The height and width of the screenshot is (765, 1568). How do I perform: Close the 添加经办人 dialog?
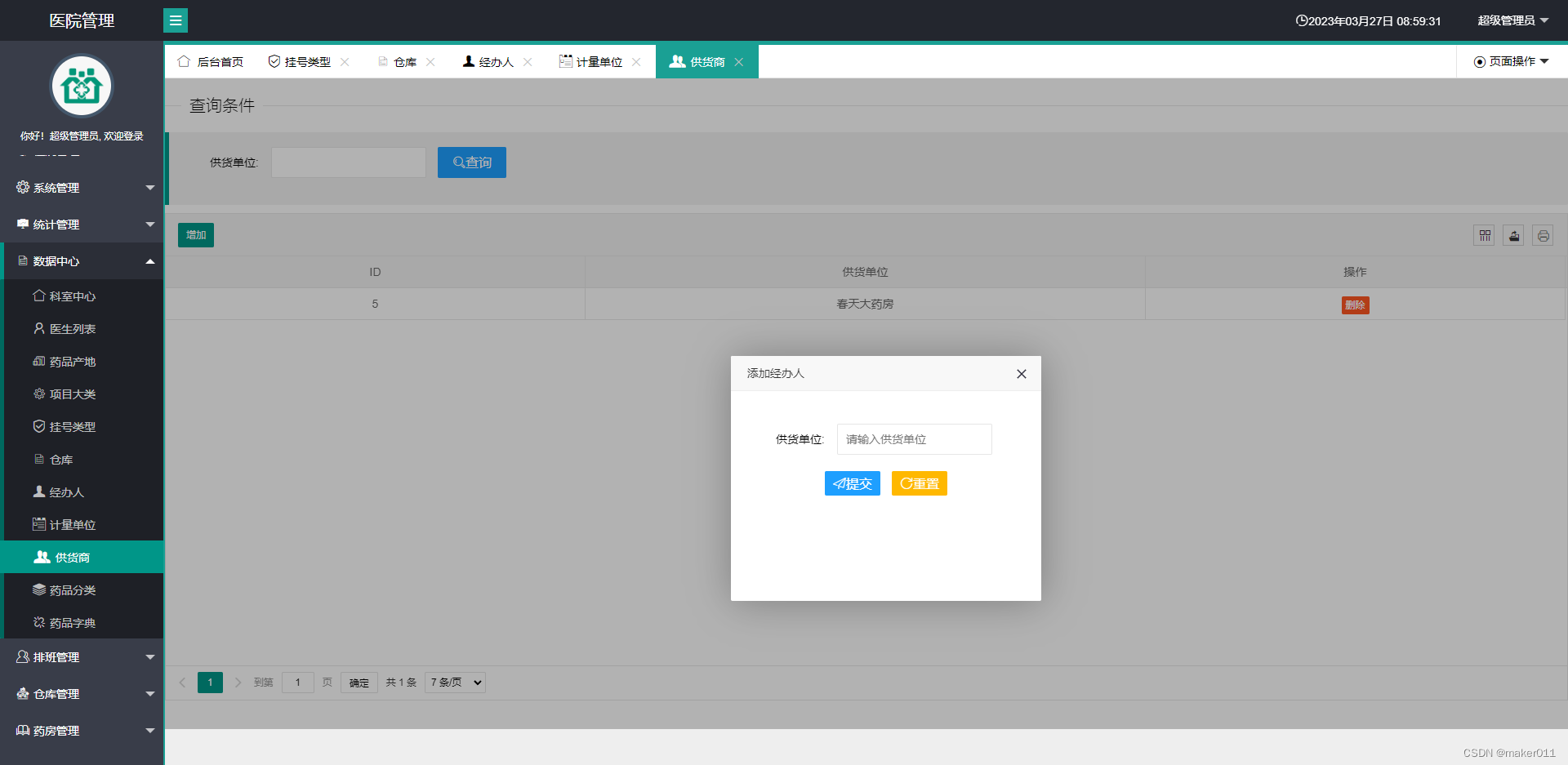tap(1021, 374)
